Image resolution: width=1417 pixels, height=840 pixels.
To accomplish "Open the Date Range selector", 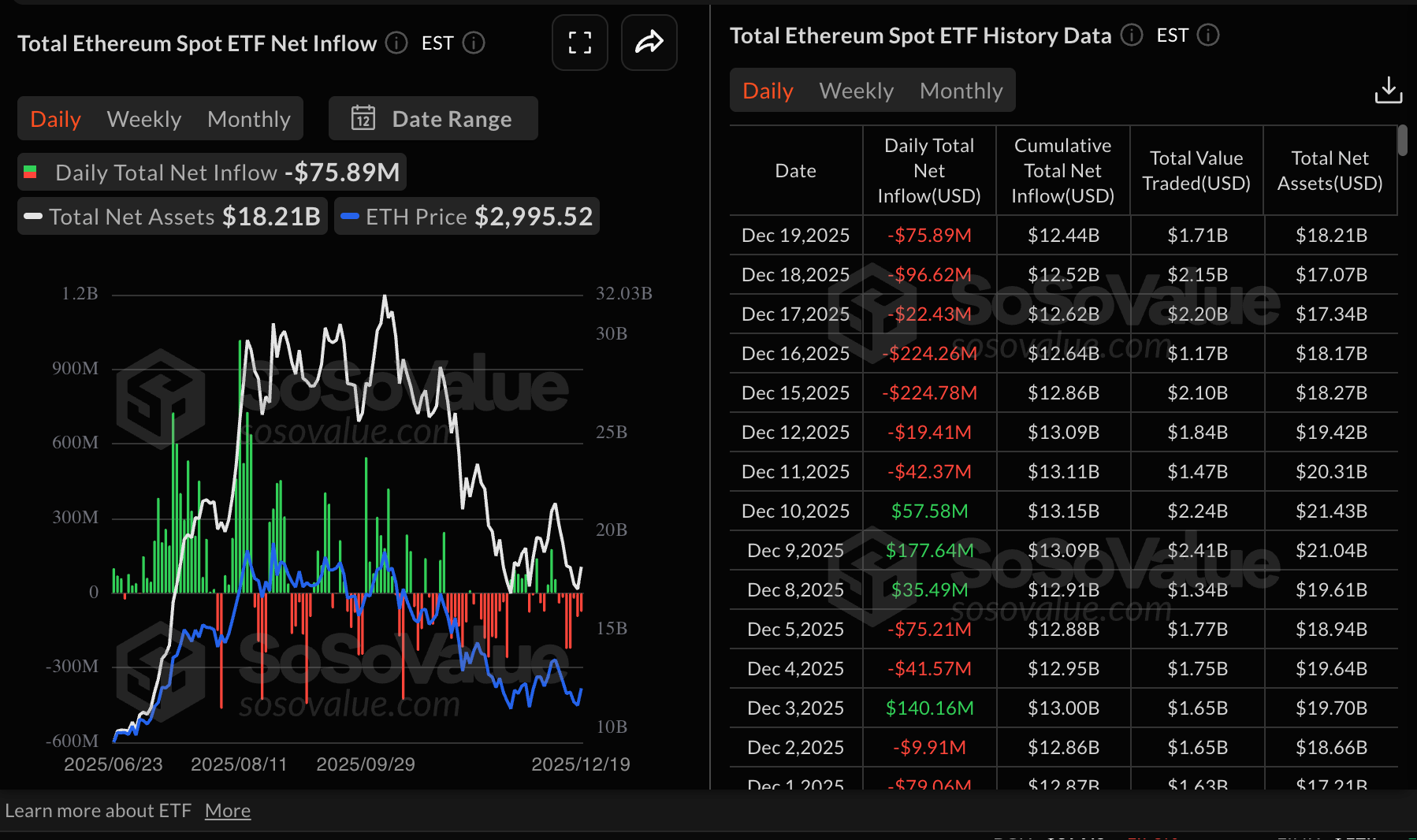I will (x=433, y=118).
